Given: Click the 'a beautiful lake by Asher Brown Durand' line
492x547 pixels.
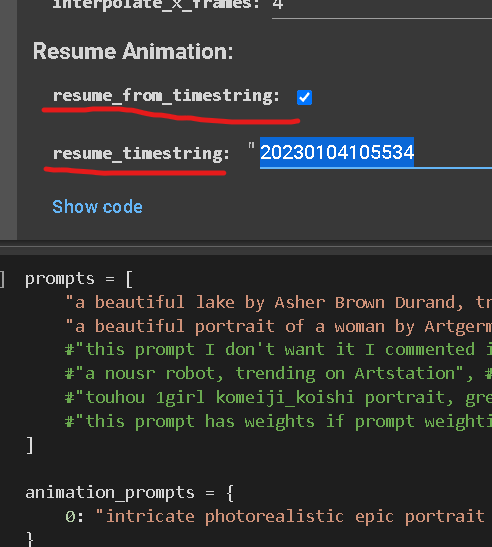Looking at the screenshot, I should tap(278, 302).
